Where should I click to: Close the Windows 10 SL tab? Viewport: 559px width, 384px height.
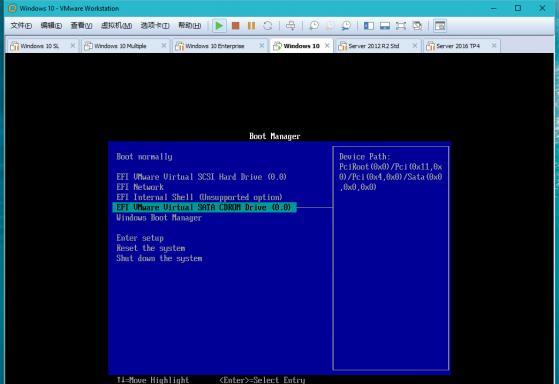pos(73,46)
